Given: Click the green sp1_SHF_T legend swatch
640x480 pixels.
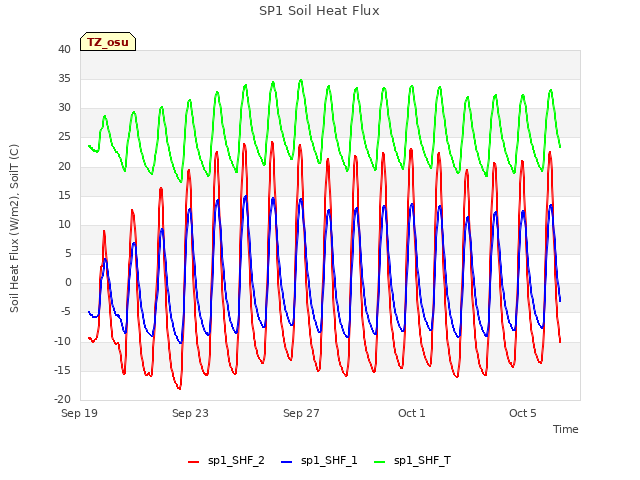Looking at the screenshot, I should (x=380, y=462).
